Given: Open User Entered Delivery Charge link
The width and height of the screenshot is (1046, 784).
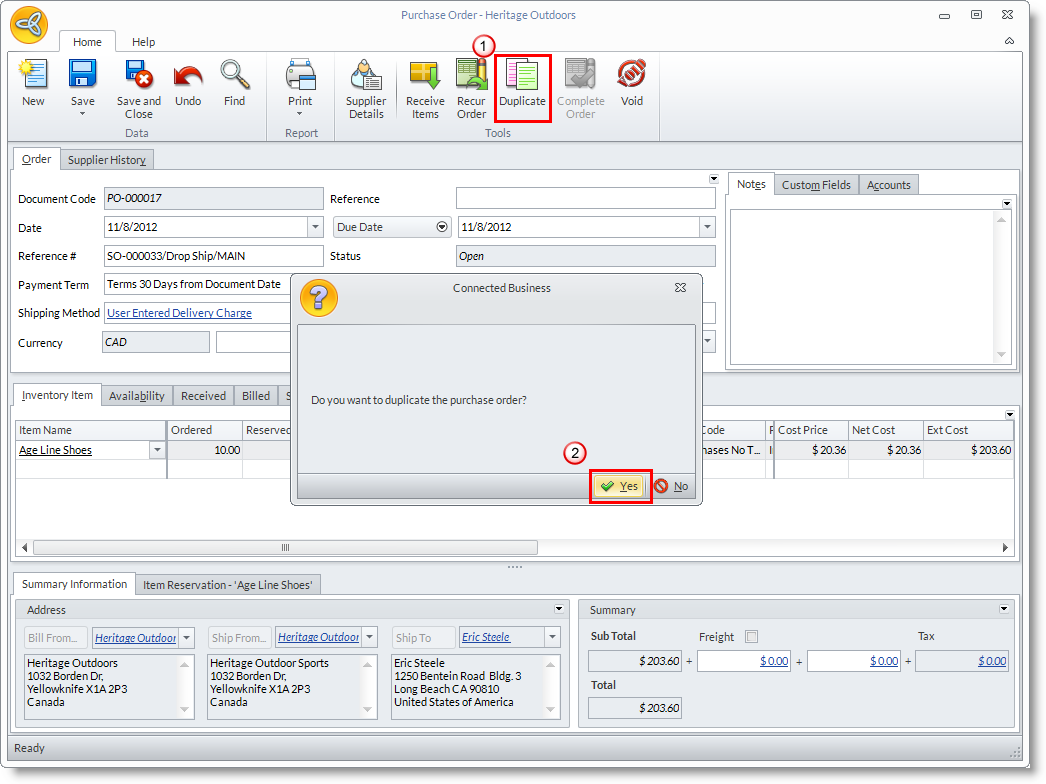Looking at the screenshot, I should (x=179, y=313).
